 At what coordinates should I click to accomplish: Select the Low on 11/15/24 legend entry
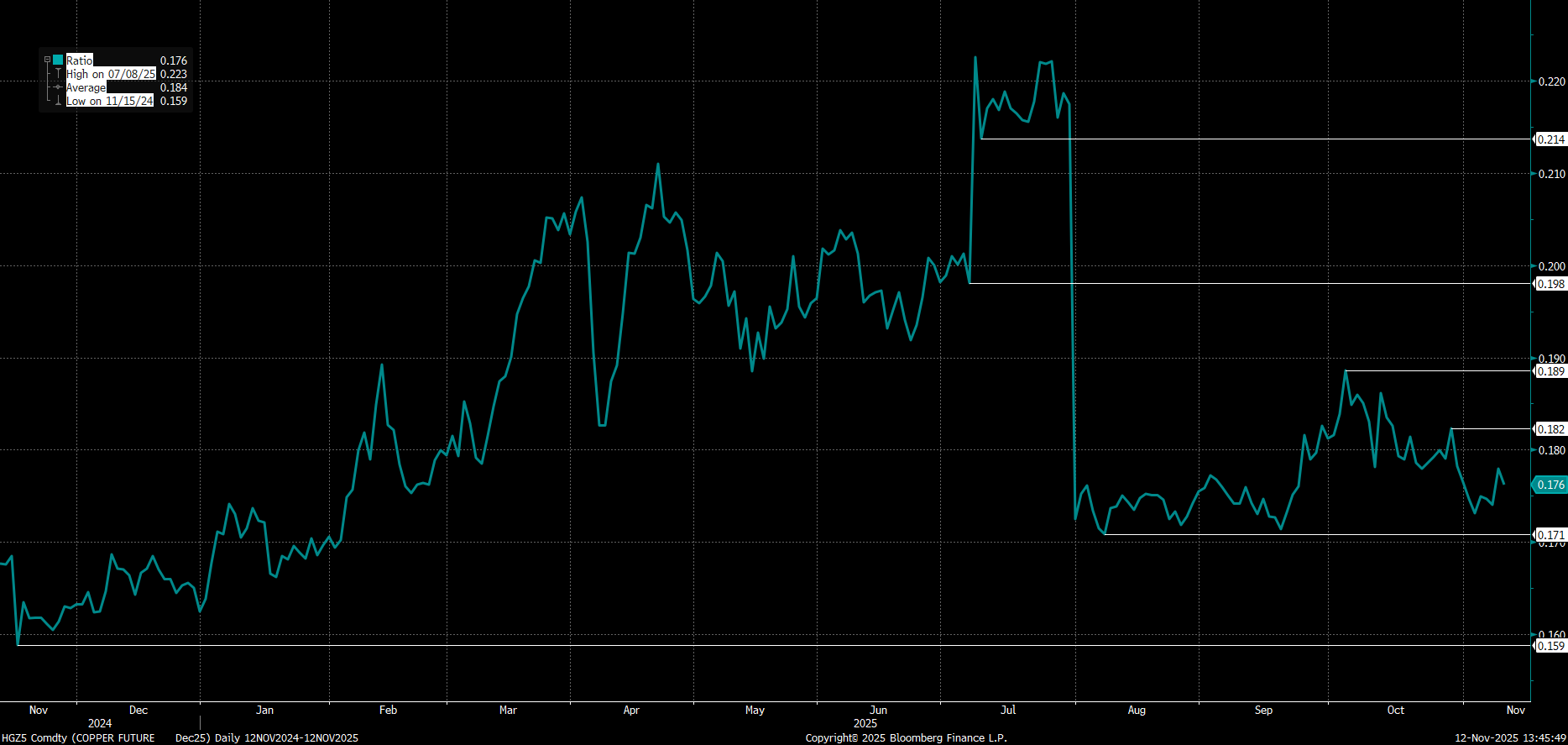pos(110,101)
